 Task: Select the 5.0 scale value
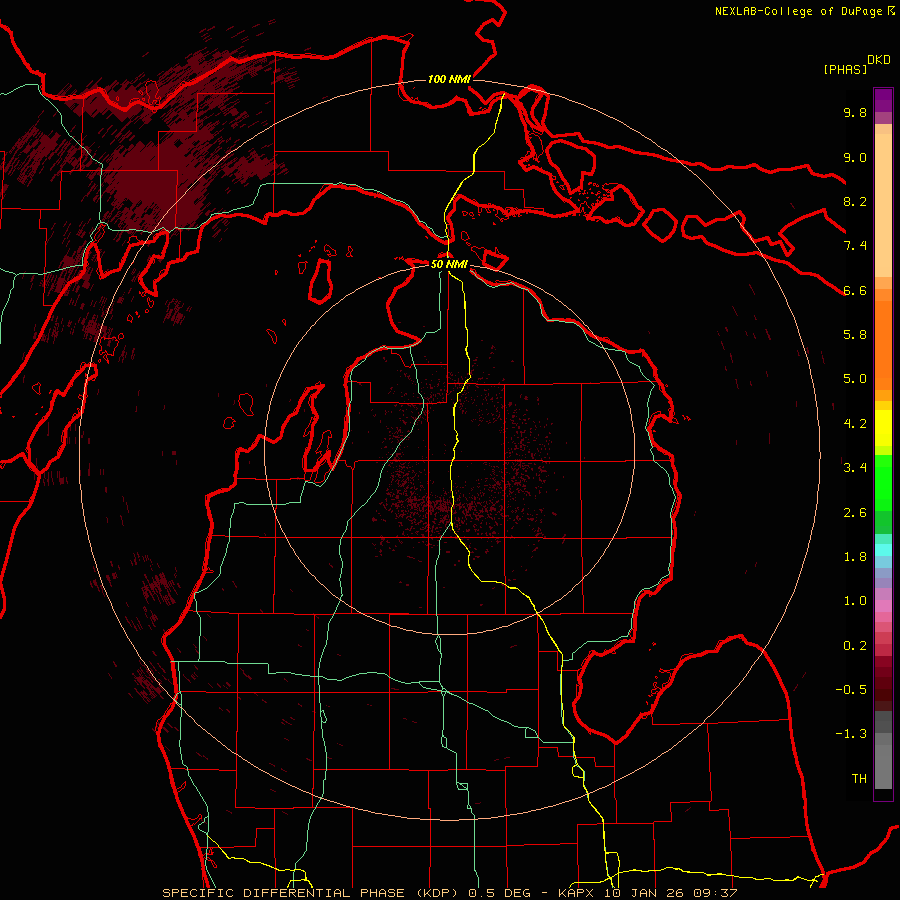(855, 379)
